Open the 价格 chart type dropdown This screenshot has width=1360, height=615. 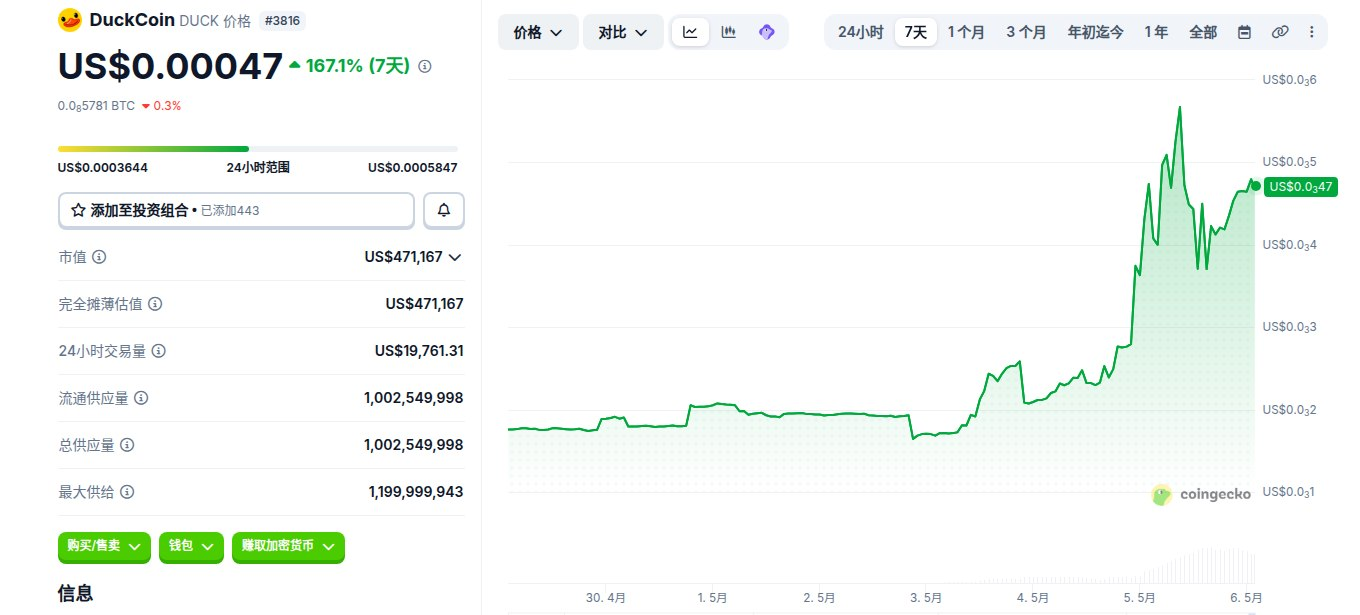(538, 32)
